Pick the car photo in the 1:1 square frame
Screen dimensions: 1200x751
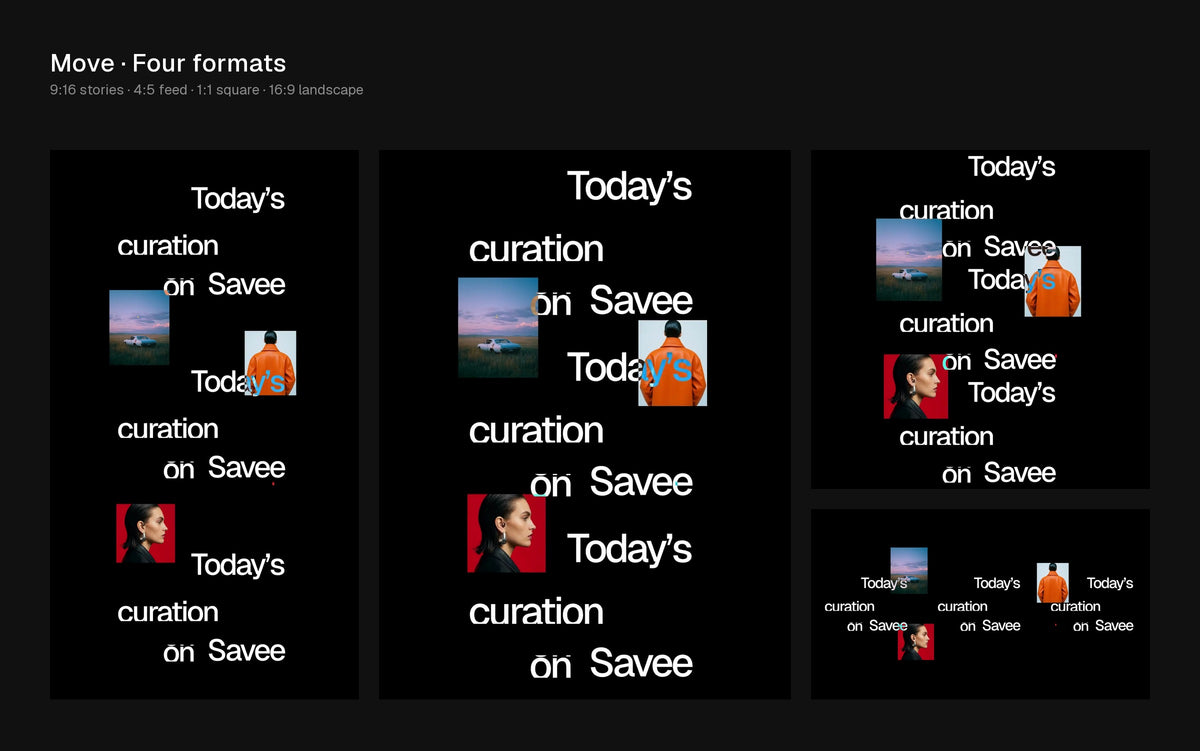(909, 259)
